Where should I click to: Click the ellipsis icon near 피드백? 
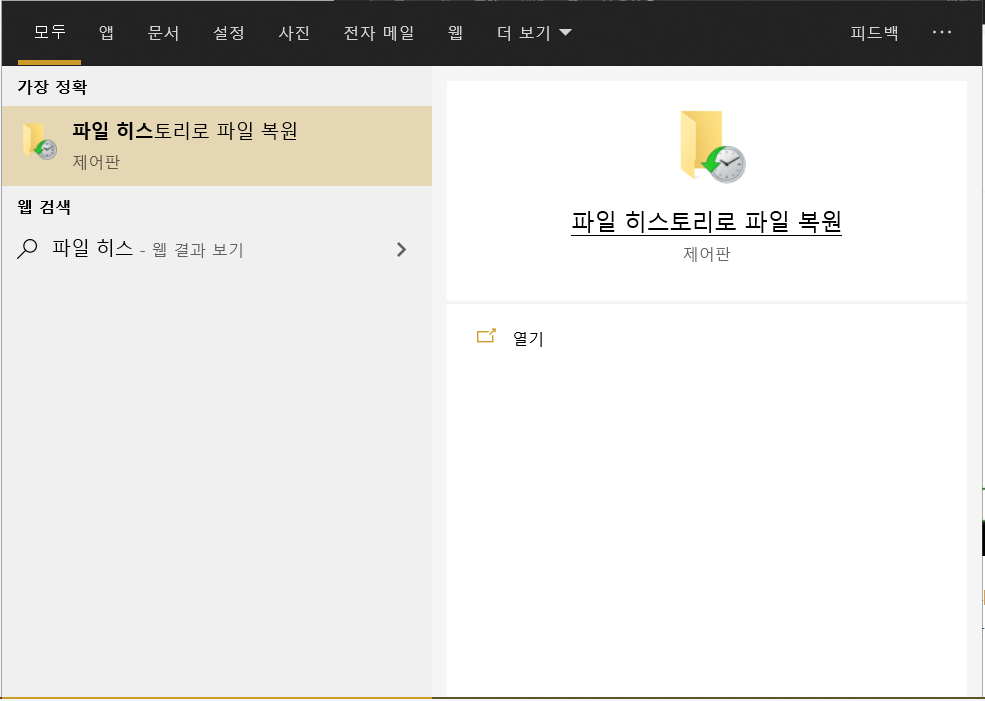pos(941,32)
